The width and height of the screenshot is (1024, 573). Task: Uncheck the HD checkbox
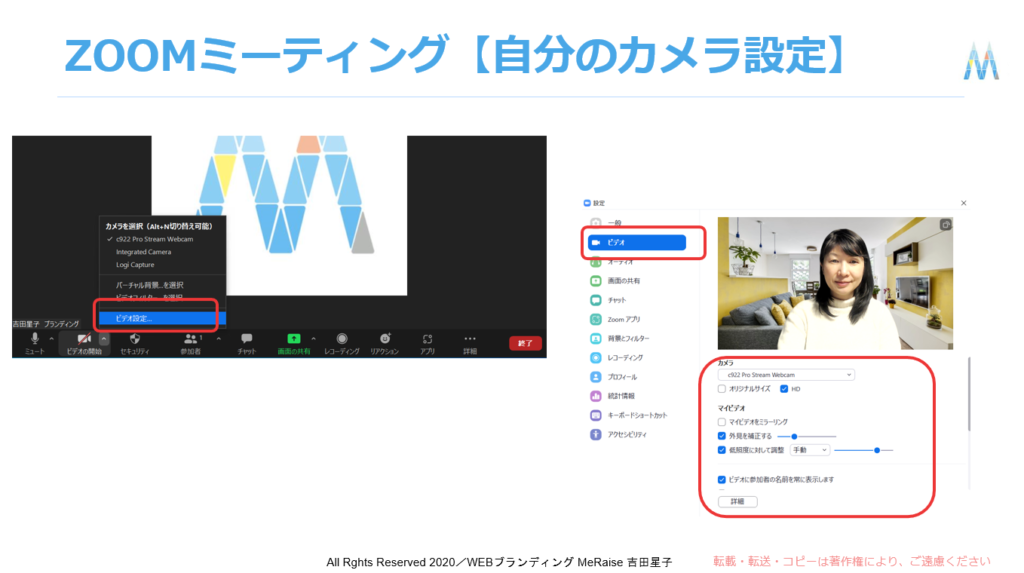(x=784, y=389)
